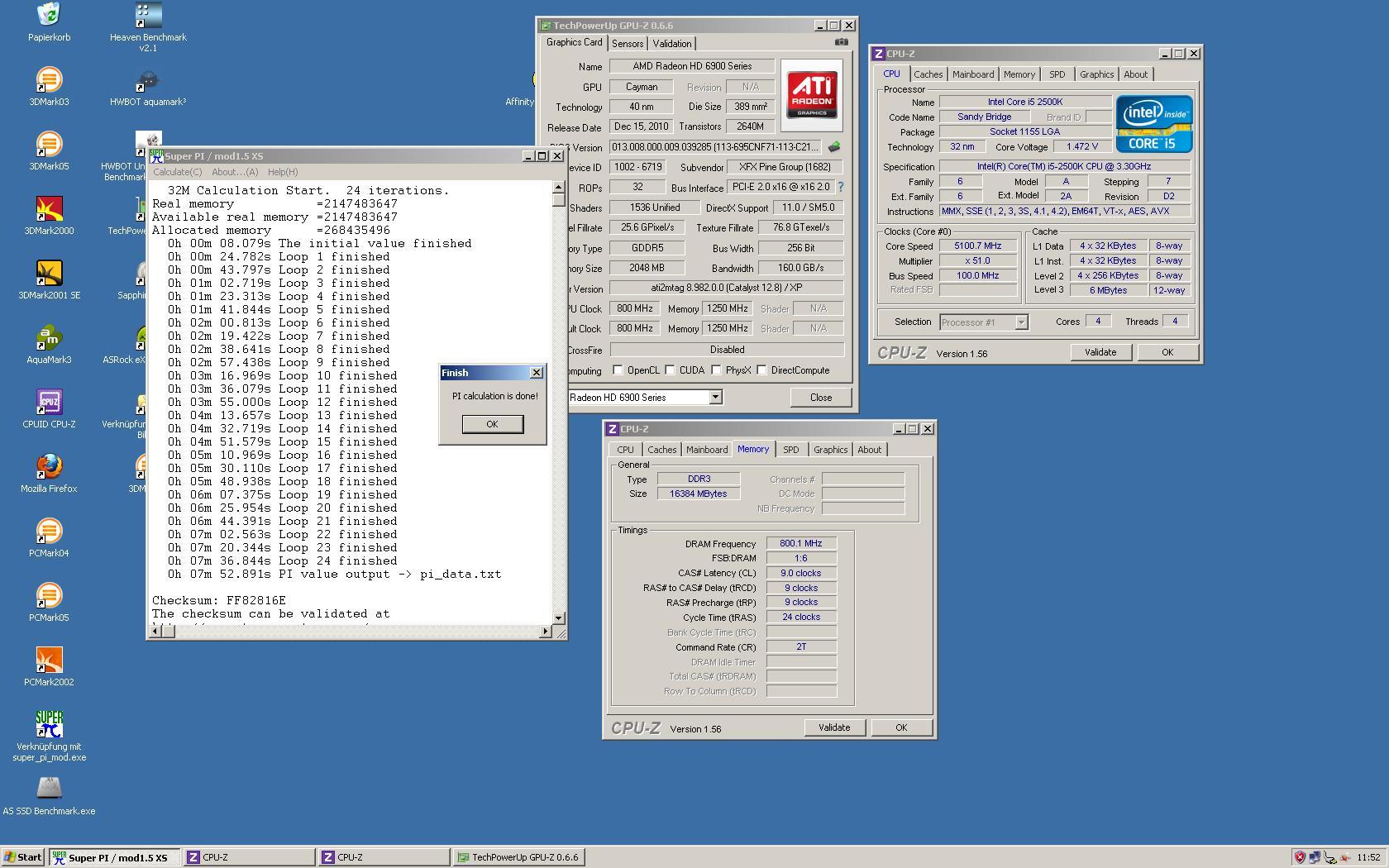The width and height of the screenshot is (1389, 868).
Task: Switch to the Validation tab in GPU-Z
Action: (671, 44)
